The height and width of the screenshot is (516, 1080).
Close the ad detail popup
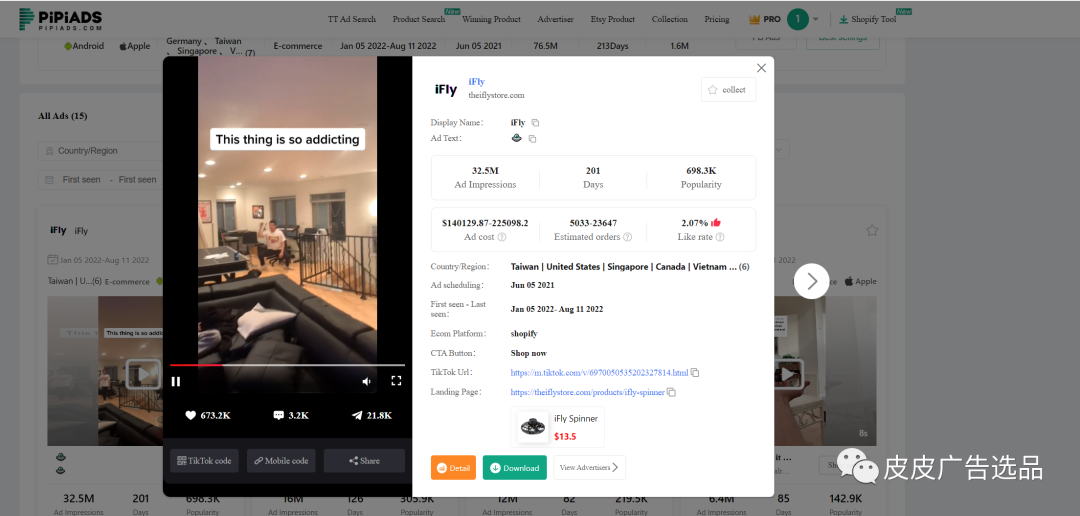click(761, 68)
